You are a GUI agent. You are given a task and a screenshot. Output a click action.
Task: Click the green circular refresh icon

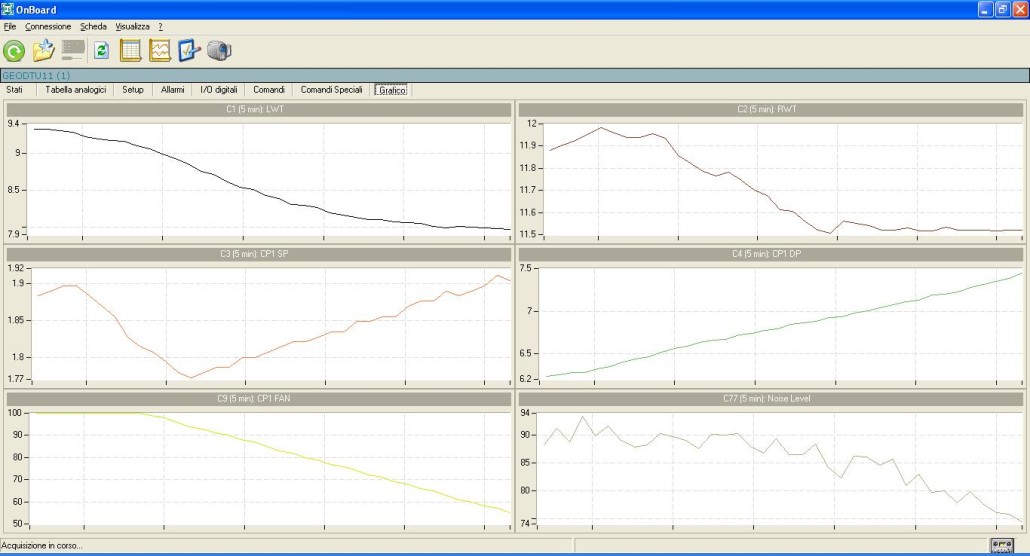(14, 50)
